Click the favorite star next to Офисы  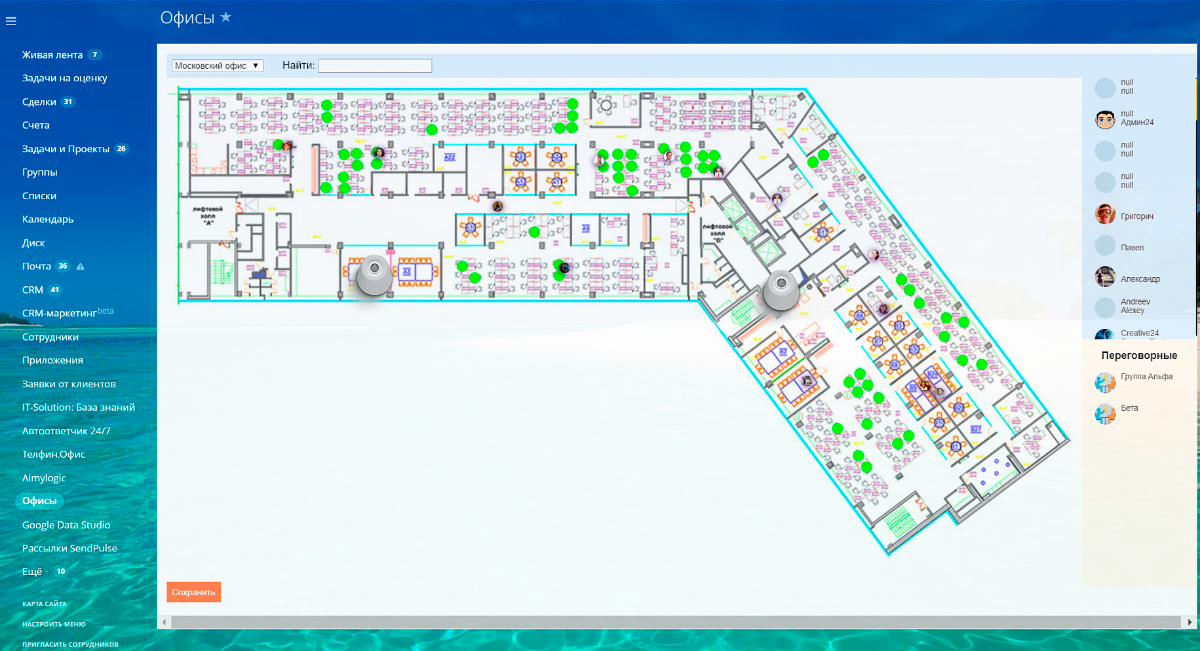226,17
